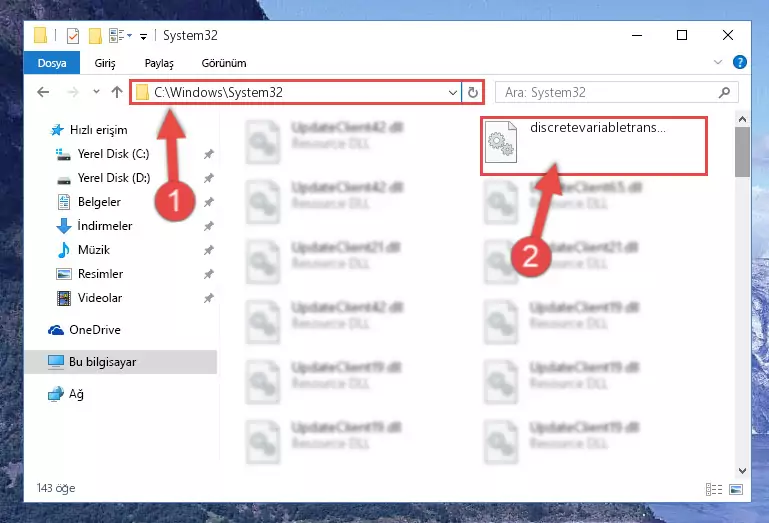Open Videolar folder in sidebar
This screenshot has width=769, height=523.
pyautogui.click(x=100, y=298)
